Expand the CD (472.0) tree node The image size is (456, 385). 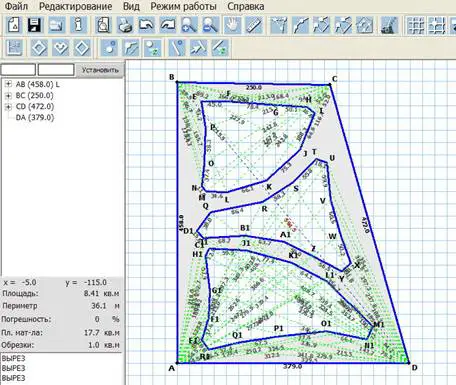8,106
